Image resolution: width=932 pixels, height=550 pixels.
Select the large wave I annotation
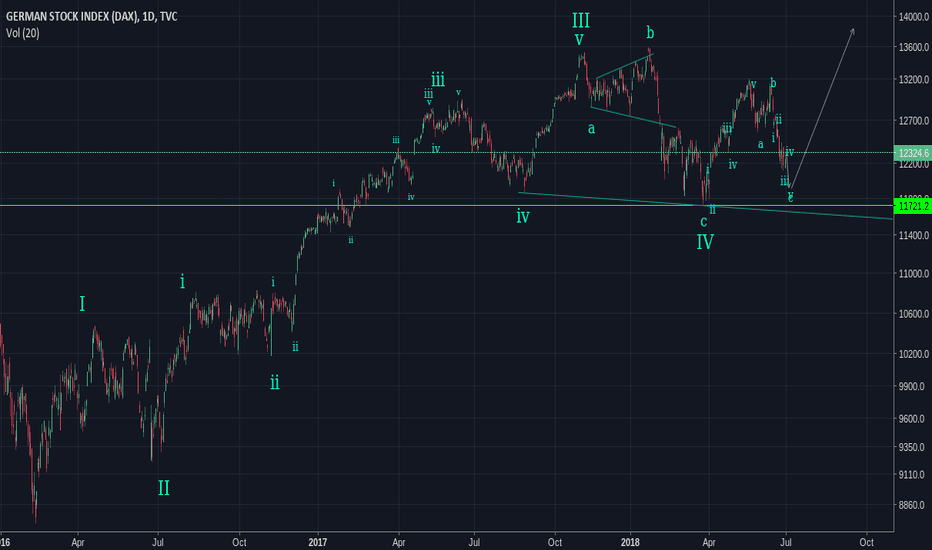(x=82, y=304)
